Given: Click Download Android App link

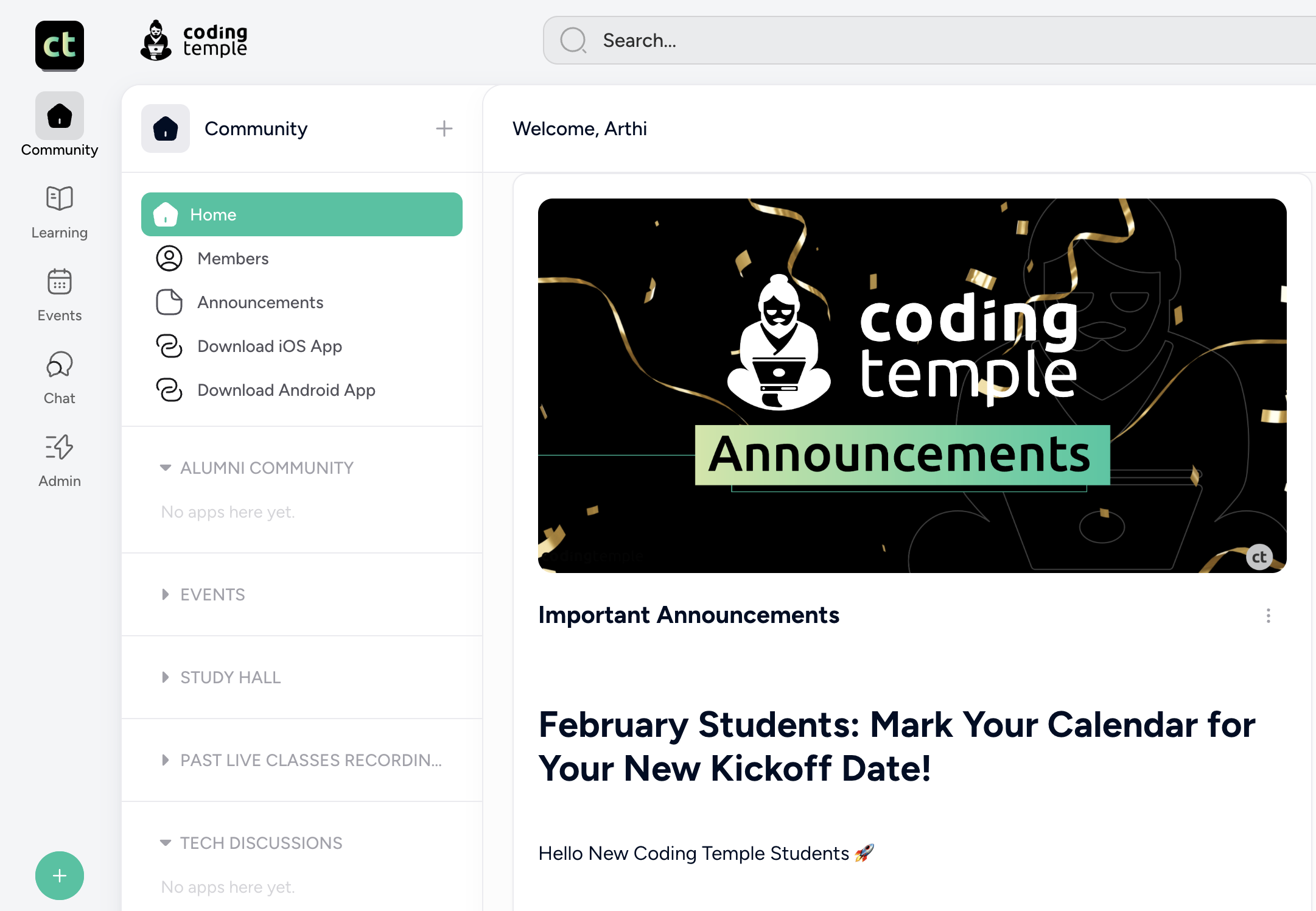Looking at the screenshot, I should (286, 390).
